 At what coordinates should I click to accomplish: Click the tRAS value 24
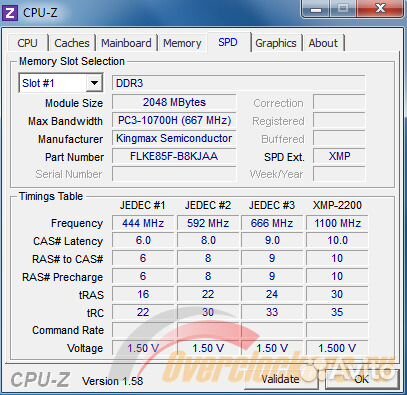pyautogui.click(x=272, y=294)
